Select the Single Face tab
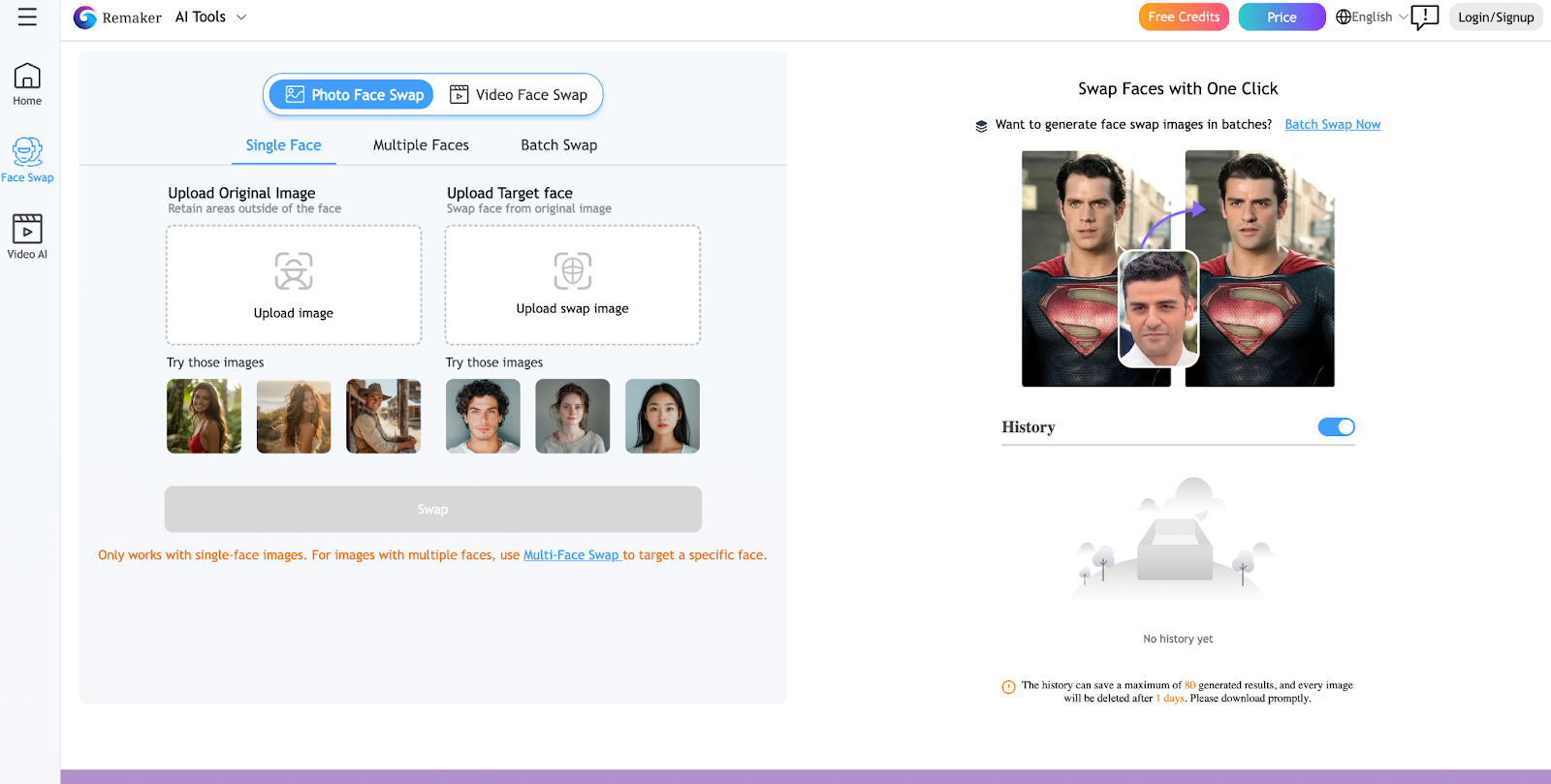The image size is (1551, 784). [283, 145]
